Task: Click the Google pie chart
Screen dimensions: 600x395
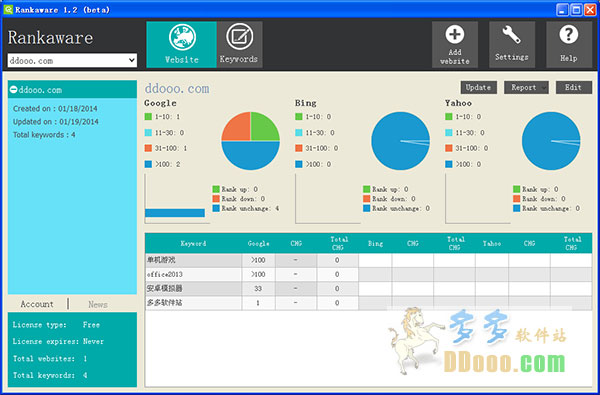Action: point(251,141)
